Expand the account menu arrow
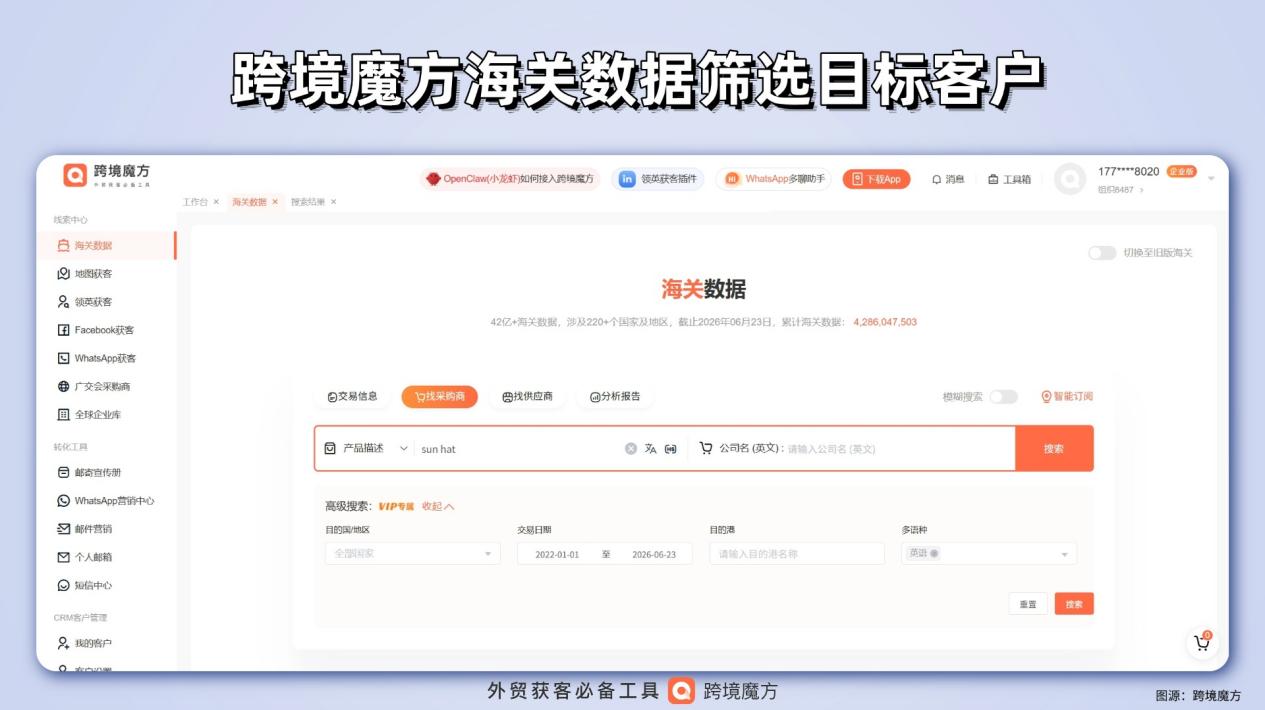The width and height of the screenshot is (1265, 710). [1211, 178]
